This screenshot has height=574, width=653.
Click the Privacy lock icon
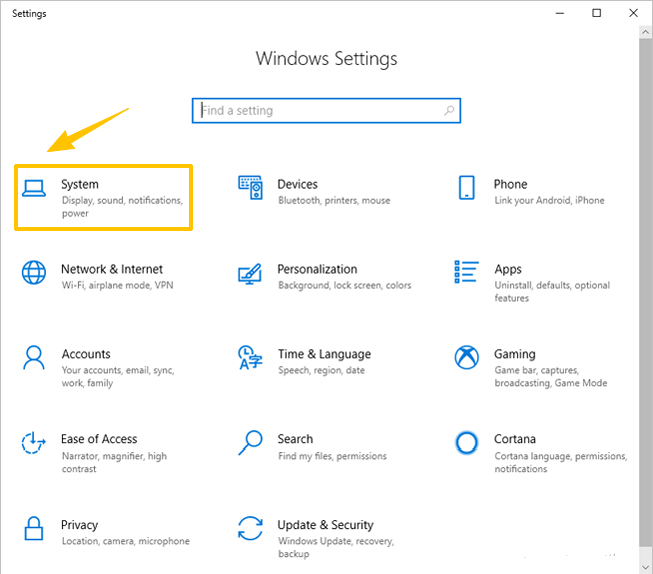tap(35, 528)
